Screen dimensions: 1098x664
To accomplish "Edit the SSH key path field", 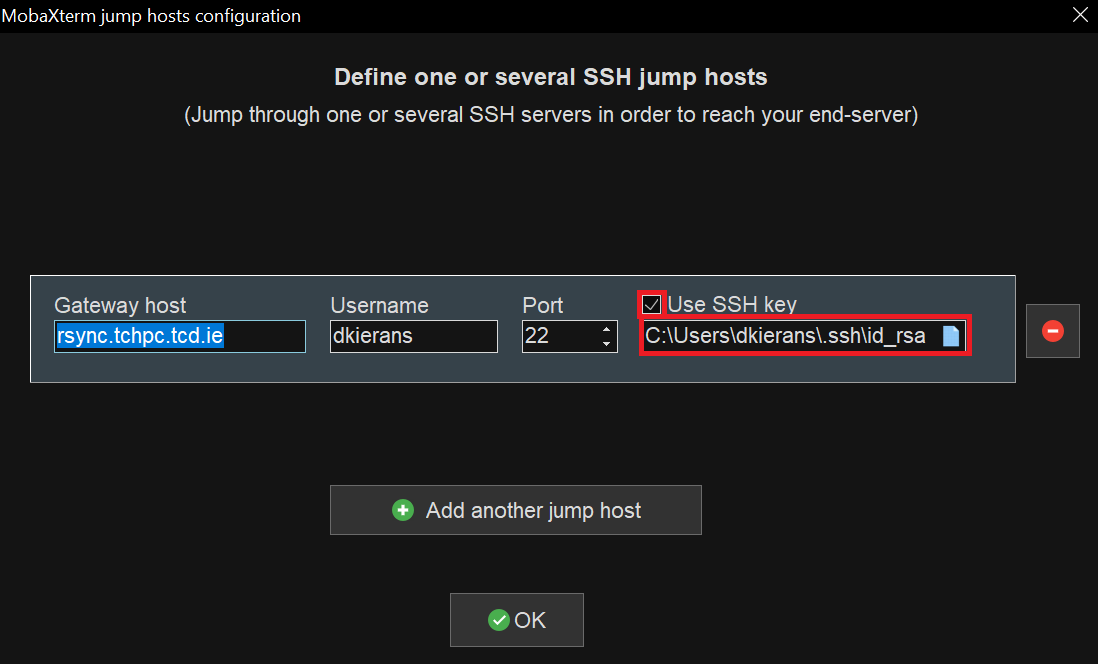I will point(790,336).
